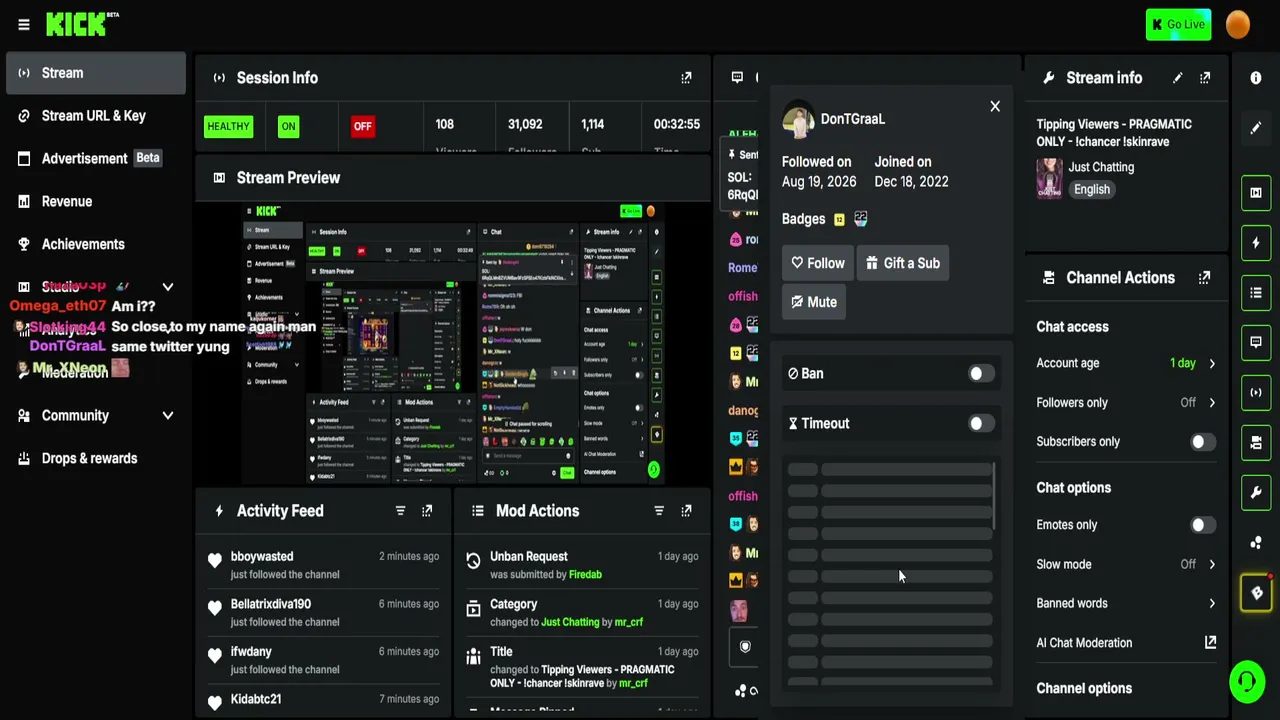Expand the Studio section in the sidebar
The width and height of the screenshot is (1280, 720).
click(167, 287)
